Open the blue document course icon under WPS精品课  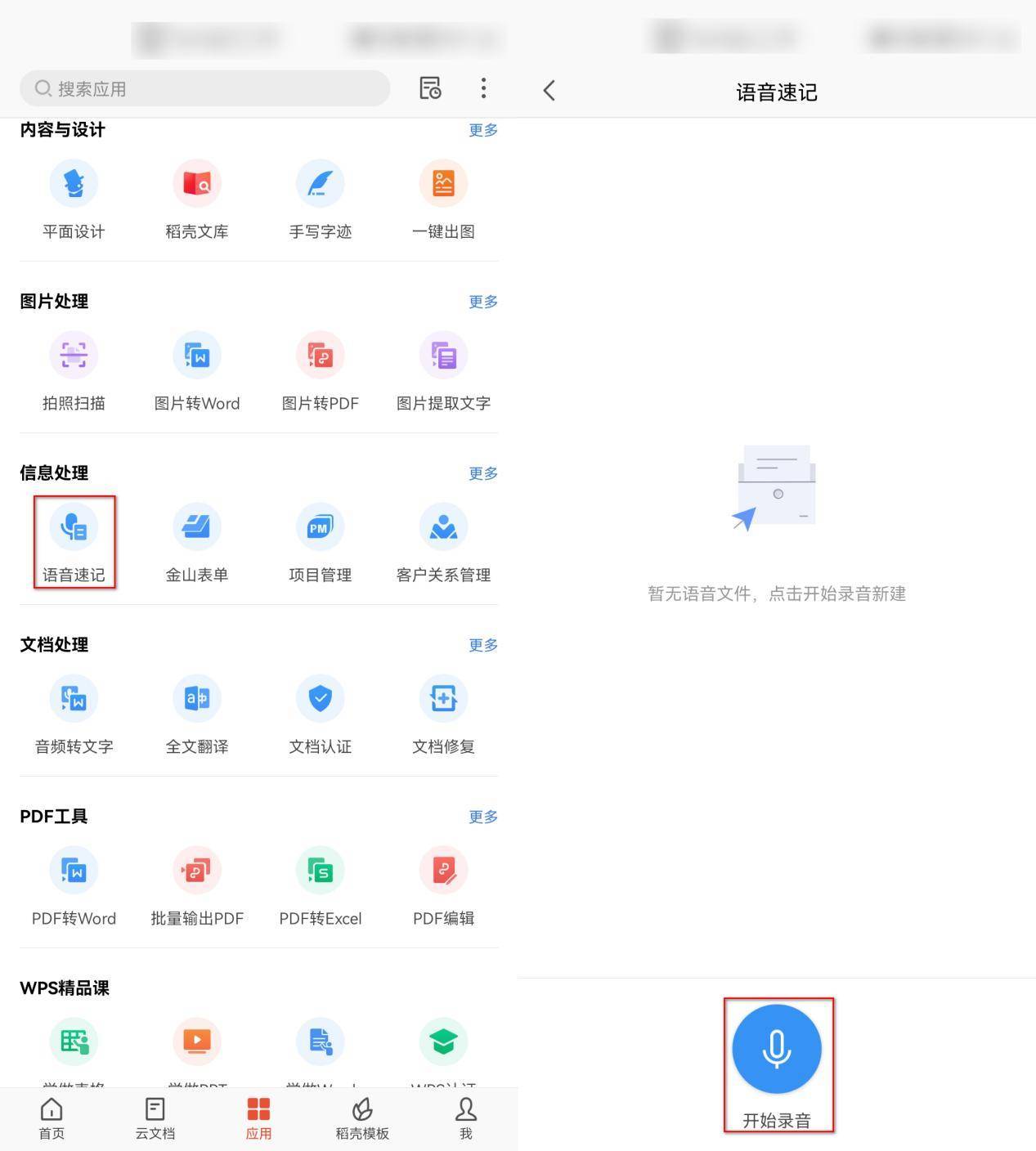pos(320,1041)
